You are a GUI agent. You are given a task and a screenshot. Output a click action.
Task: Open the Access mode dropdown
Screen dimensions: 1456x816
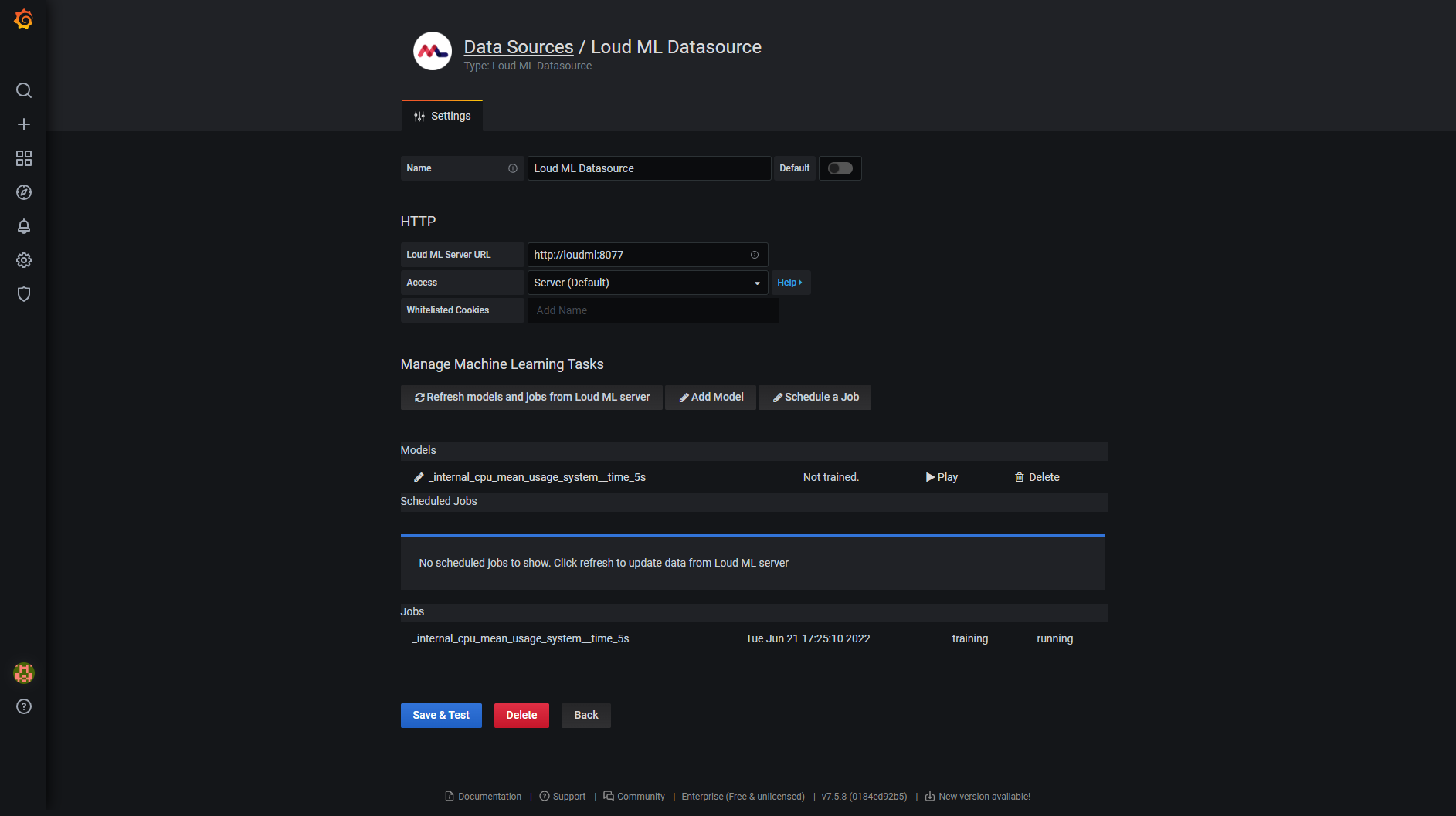(647, 283)
